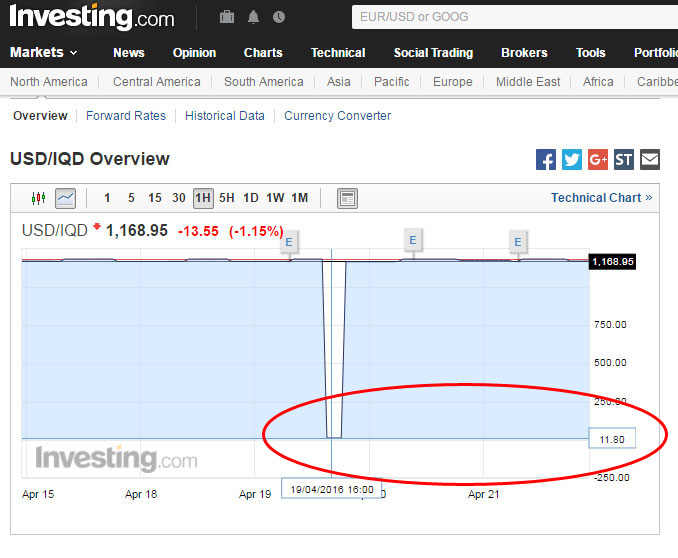Share via StockTwits ST icon
Image resolution: width=678 pixels, height=558 pixels.
[624, 160]
